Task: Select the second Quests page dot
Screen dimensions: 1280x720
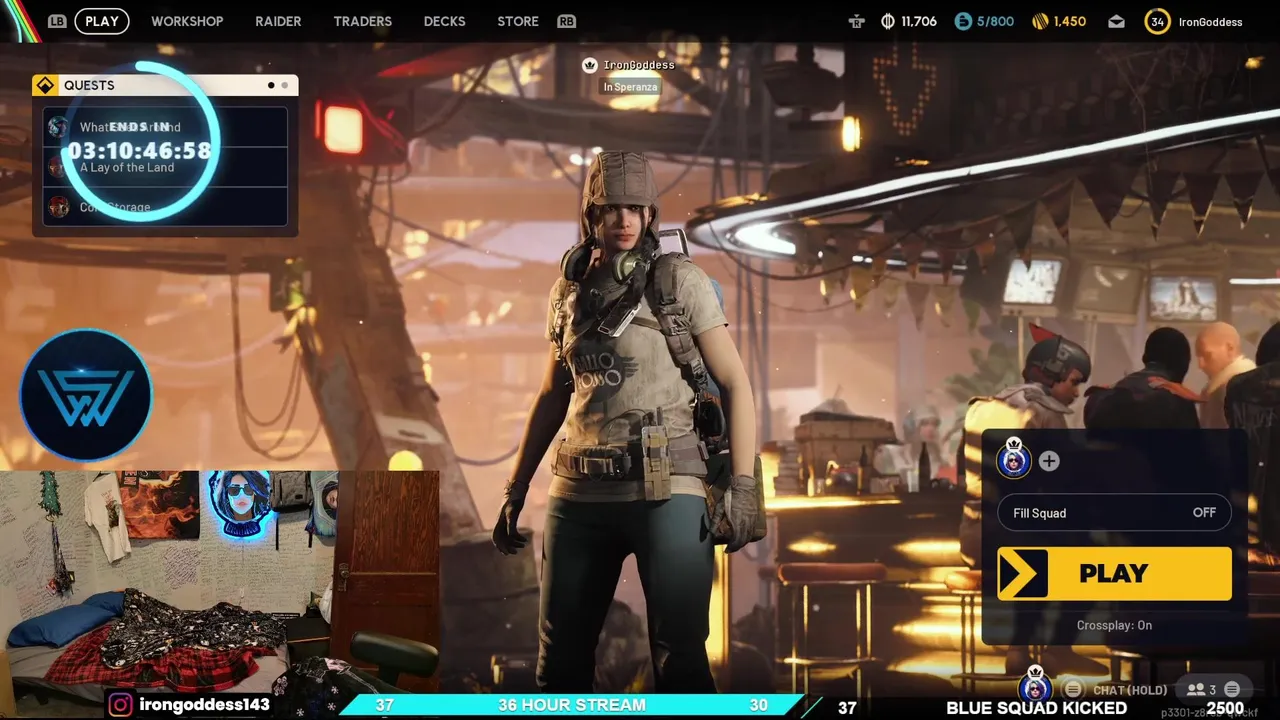Action: click(x=284, y=85)
